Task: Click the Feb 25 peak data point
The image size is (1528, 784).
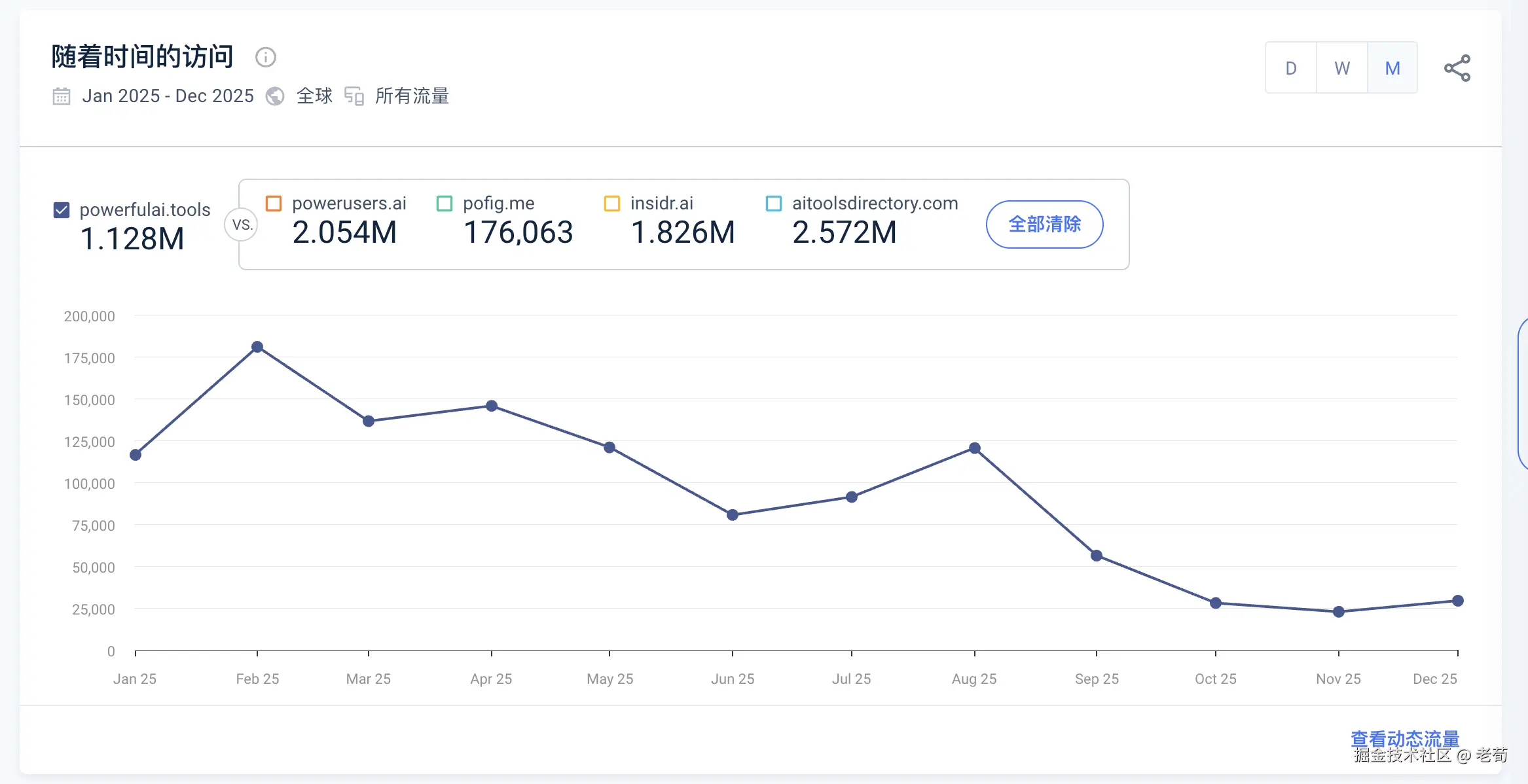Action: click(257, 347)
